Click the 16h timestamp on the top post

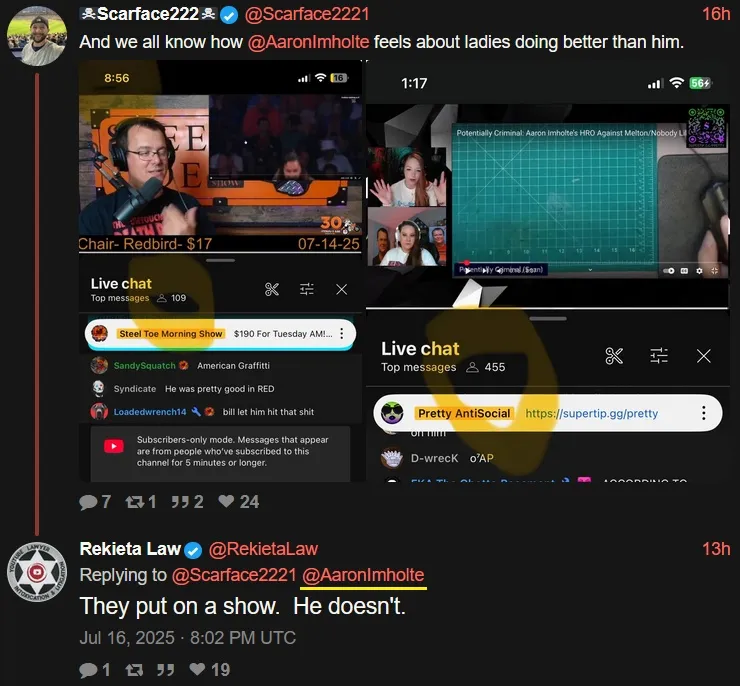coord(716,14)
